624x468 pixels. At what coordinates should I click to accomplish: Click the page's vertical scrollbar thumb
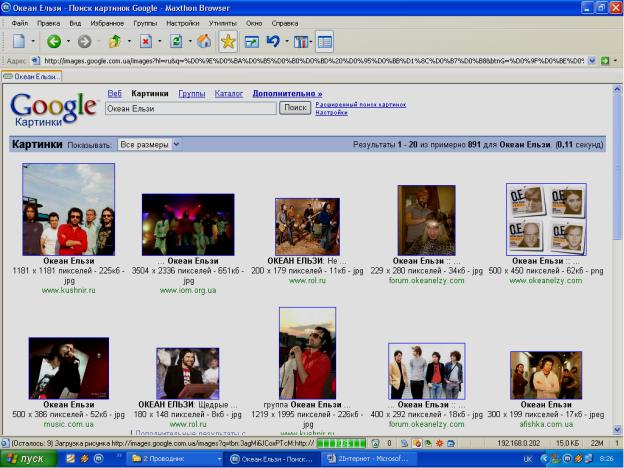click(x=617, y=167)
